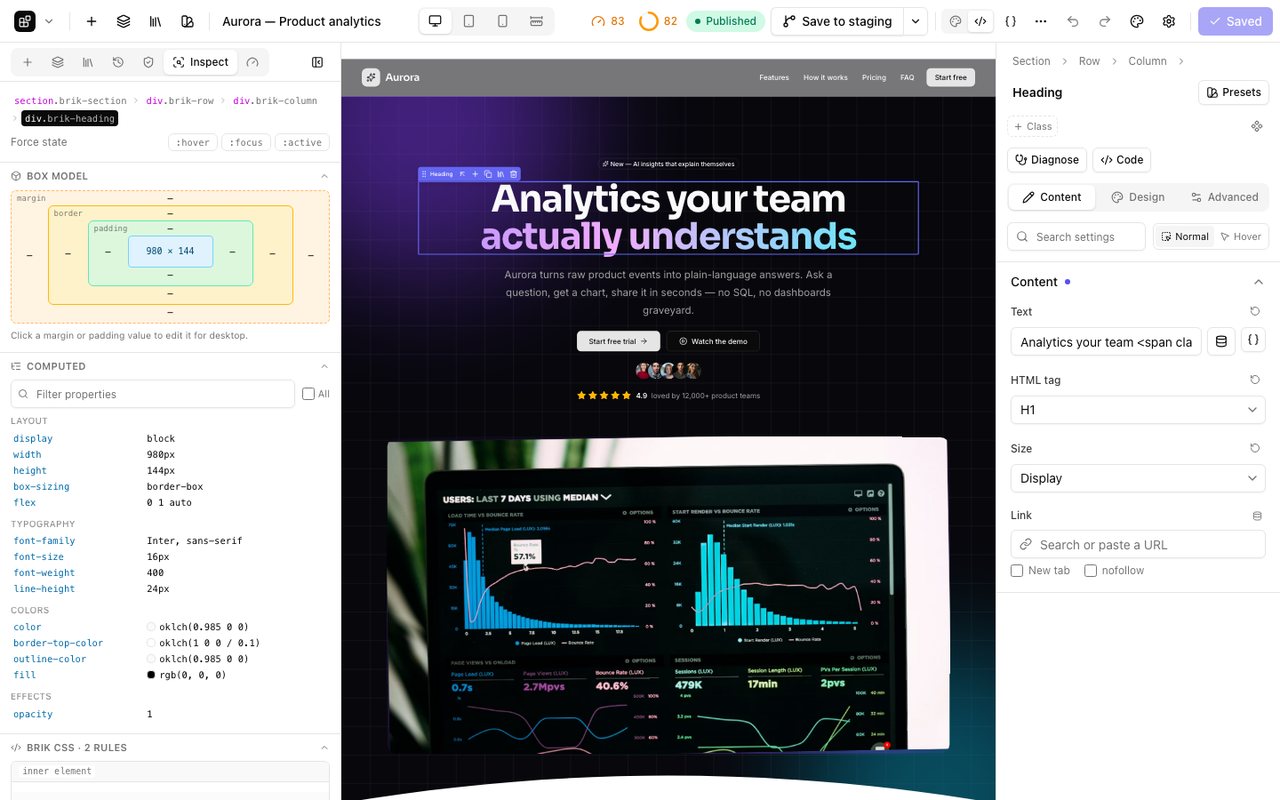This screenshot has height=800, width=1280.
Task: Click the shield icon in left panel
Action: pyautogui.click(x=148, y=62)
